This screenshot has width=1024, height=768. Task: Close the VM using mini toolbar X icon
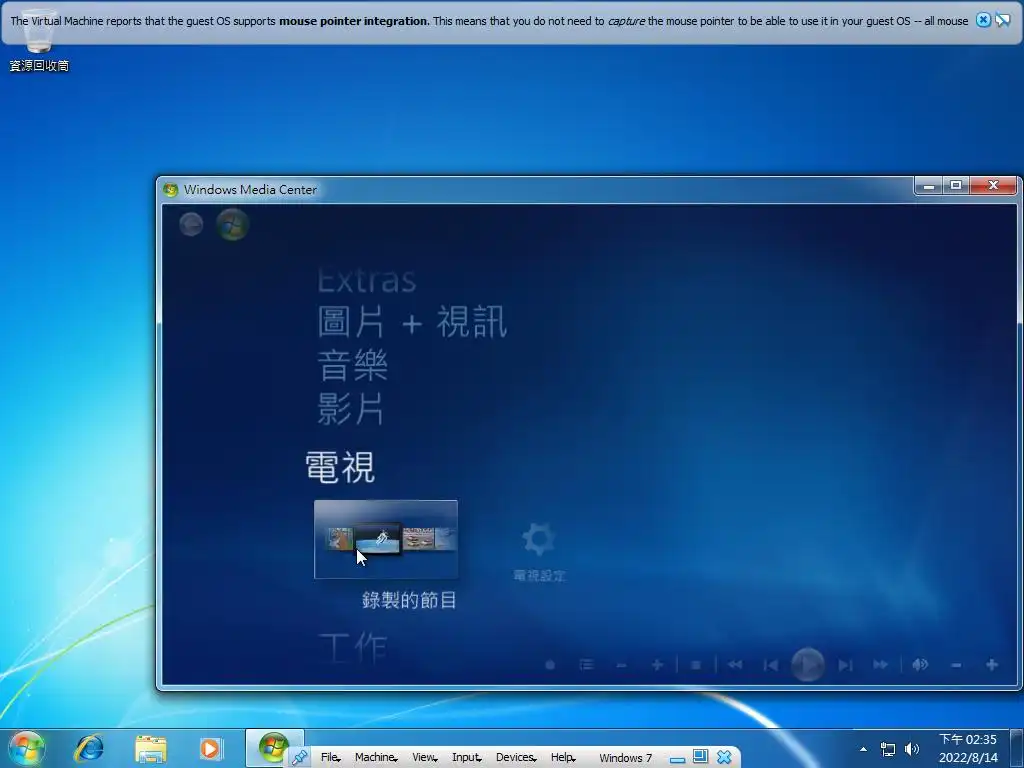tap(724, 757)
